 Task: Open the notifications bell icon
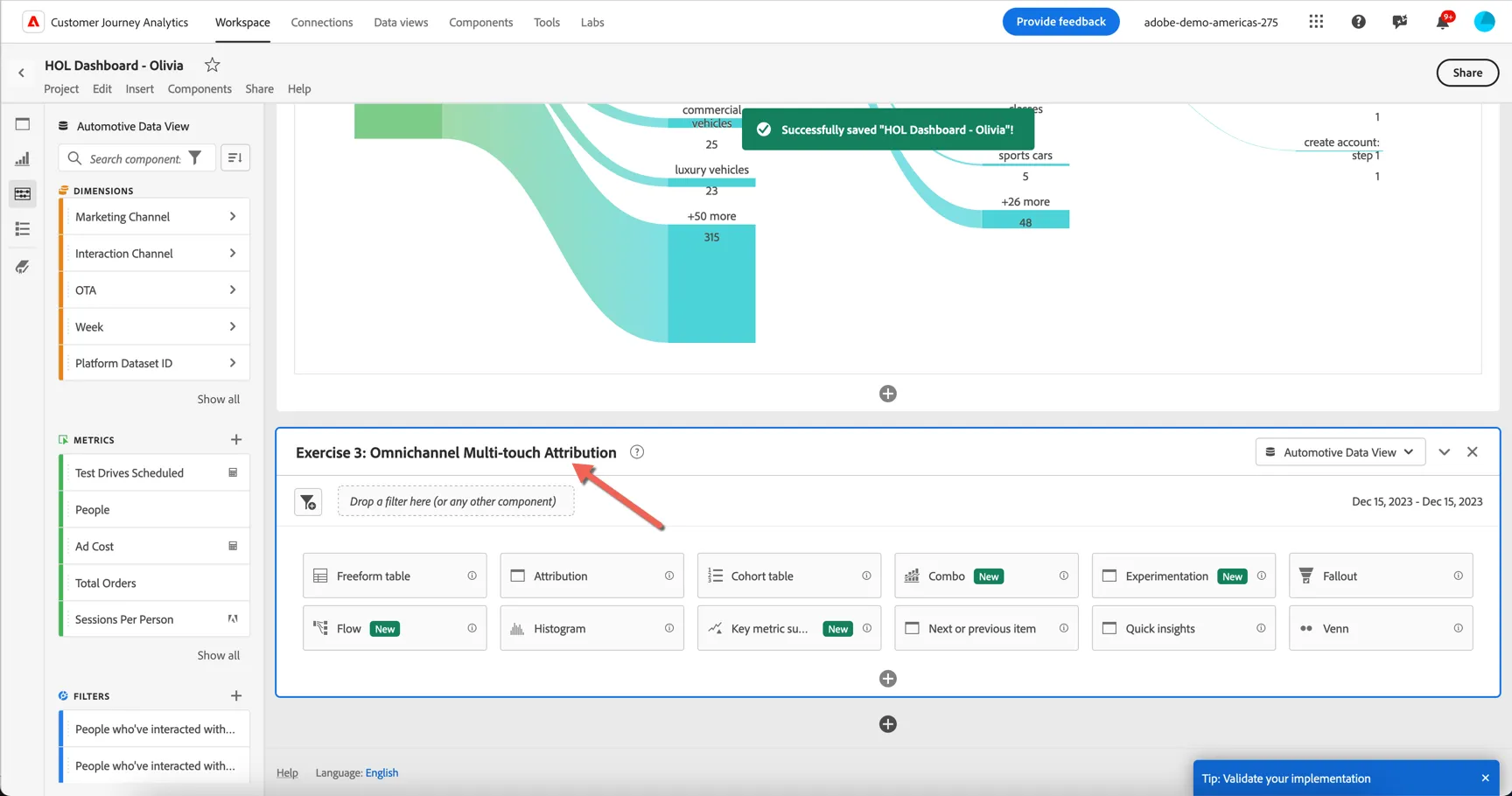pos(1443,22)
